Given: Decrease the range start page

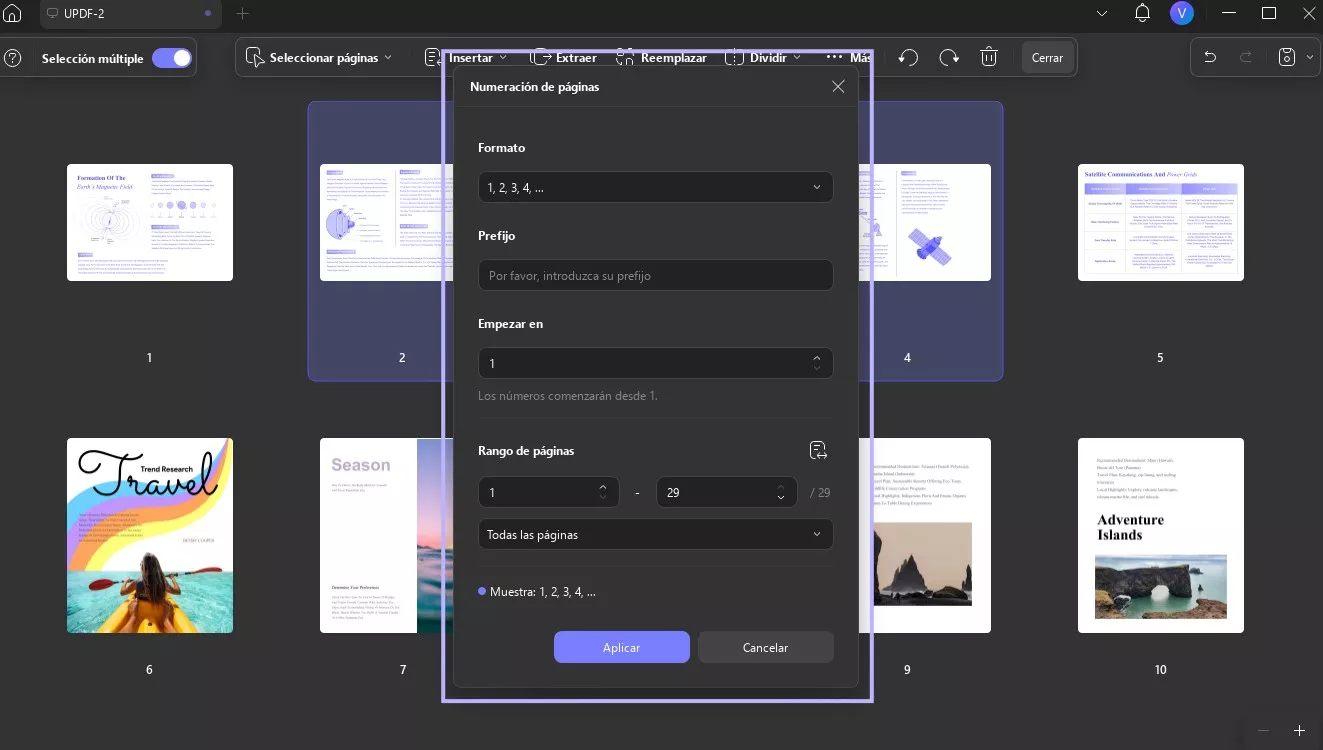Looking at the screenshot, I should click(x=603, y=498).
